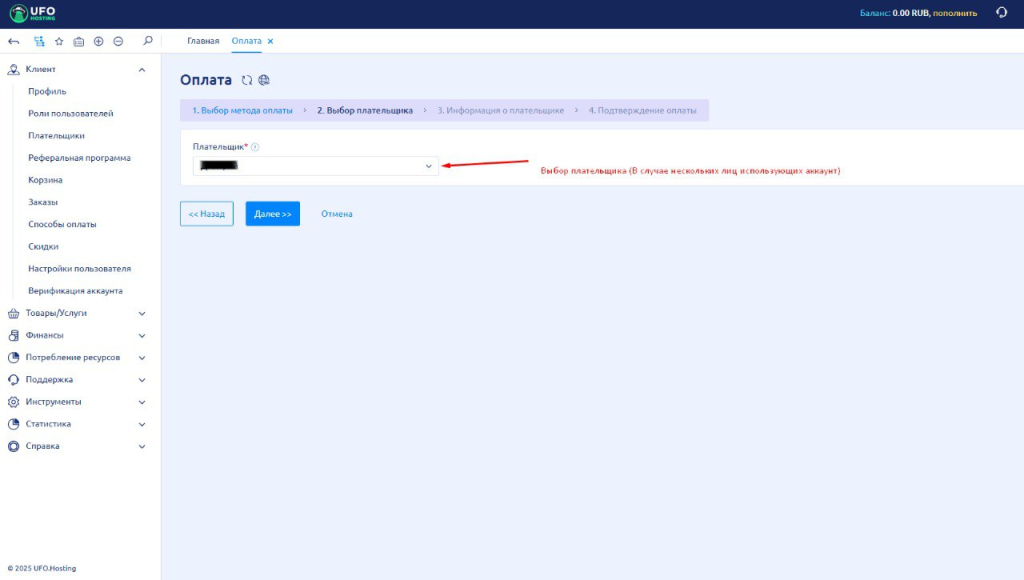Click the info icon beside Плательщик label
Viewport: 1024px width, 580px height.
(x=255, y=147)
